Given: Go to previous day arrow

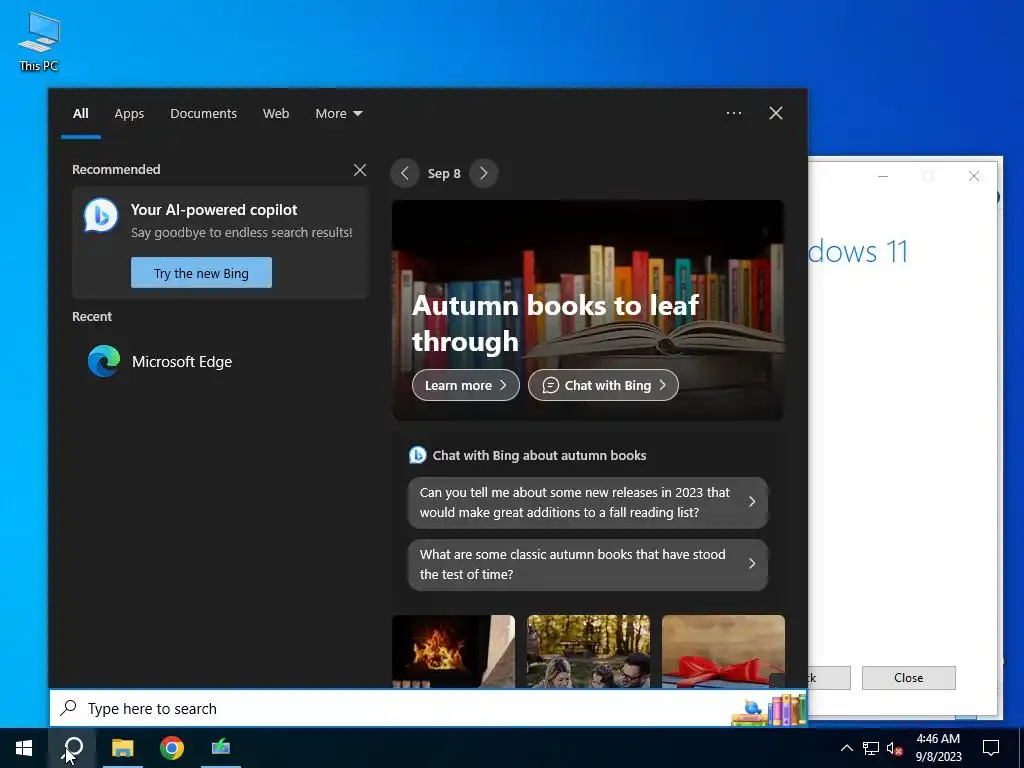Looking at the screenshot, I should click(405, 173).
